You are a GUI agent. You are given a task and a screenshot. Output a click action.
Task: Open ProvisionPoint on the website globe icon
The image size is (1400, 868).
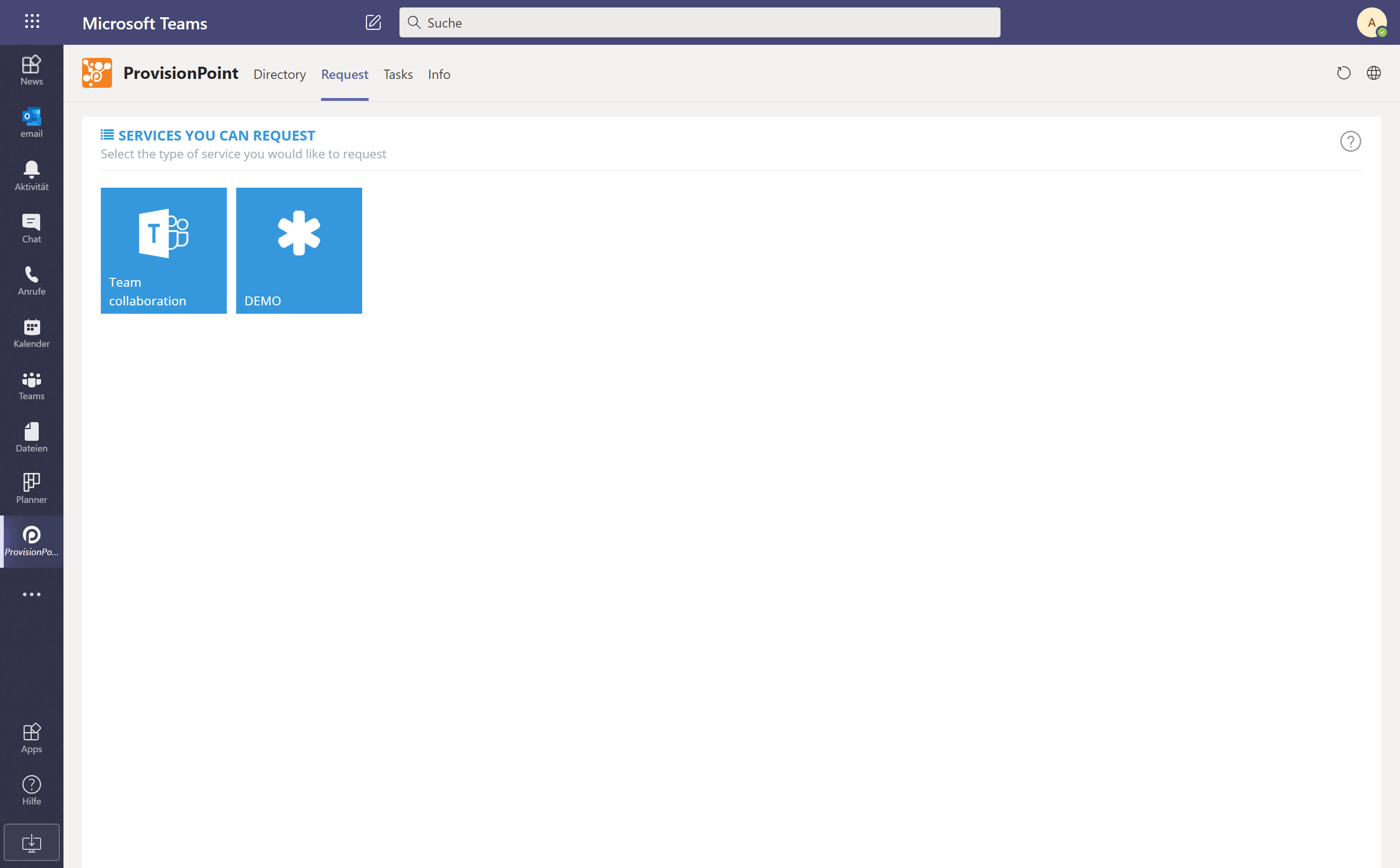[1373, 73]
